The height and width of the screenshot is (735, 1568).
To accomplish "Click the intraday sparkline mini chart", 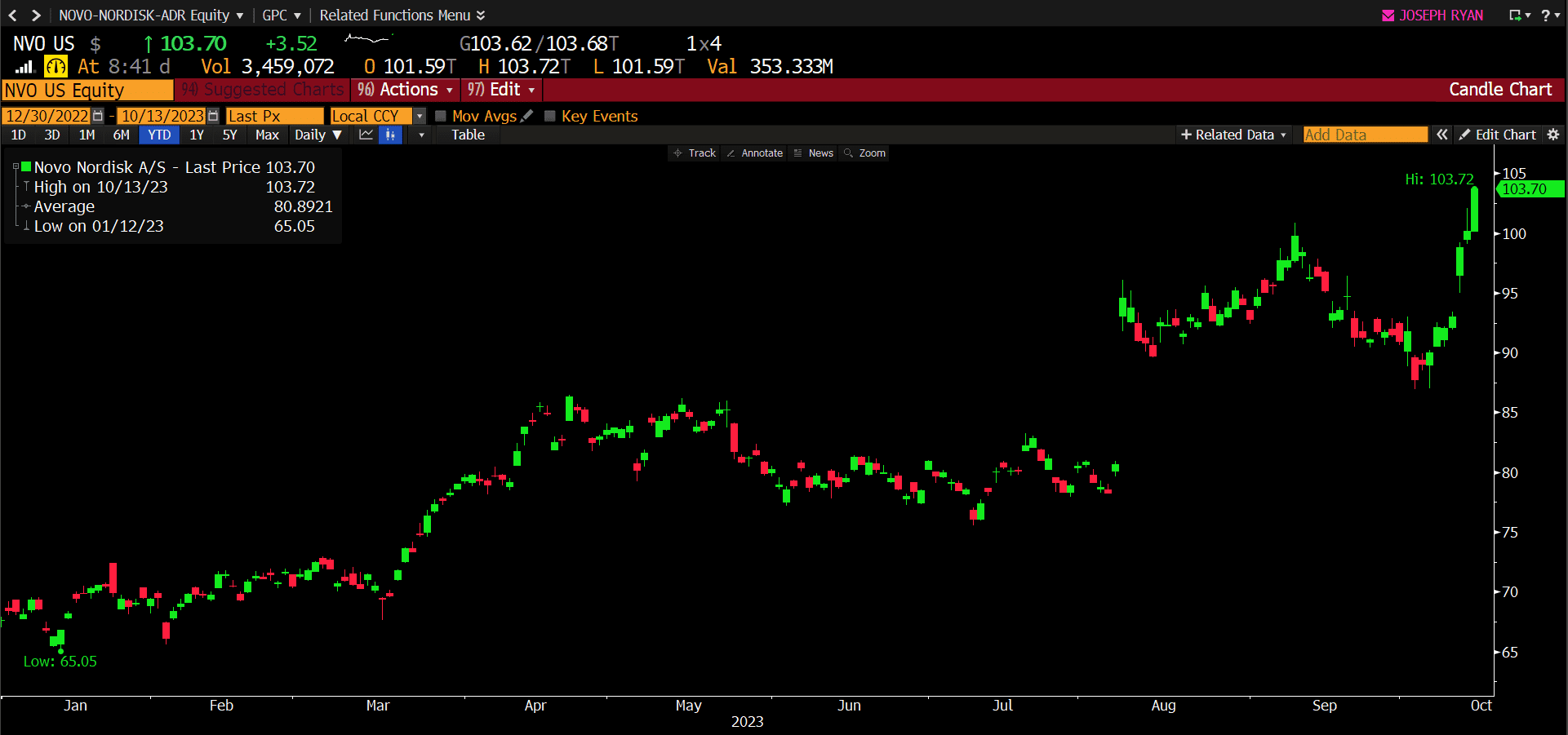I will (369, 39).
